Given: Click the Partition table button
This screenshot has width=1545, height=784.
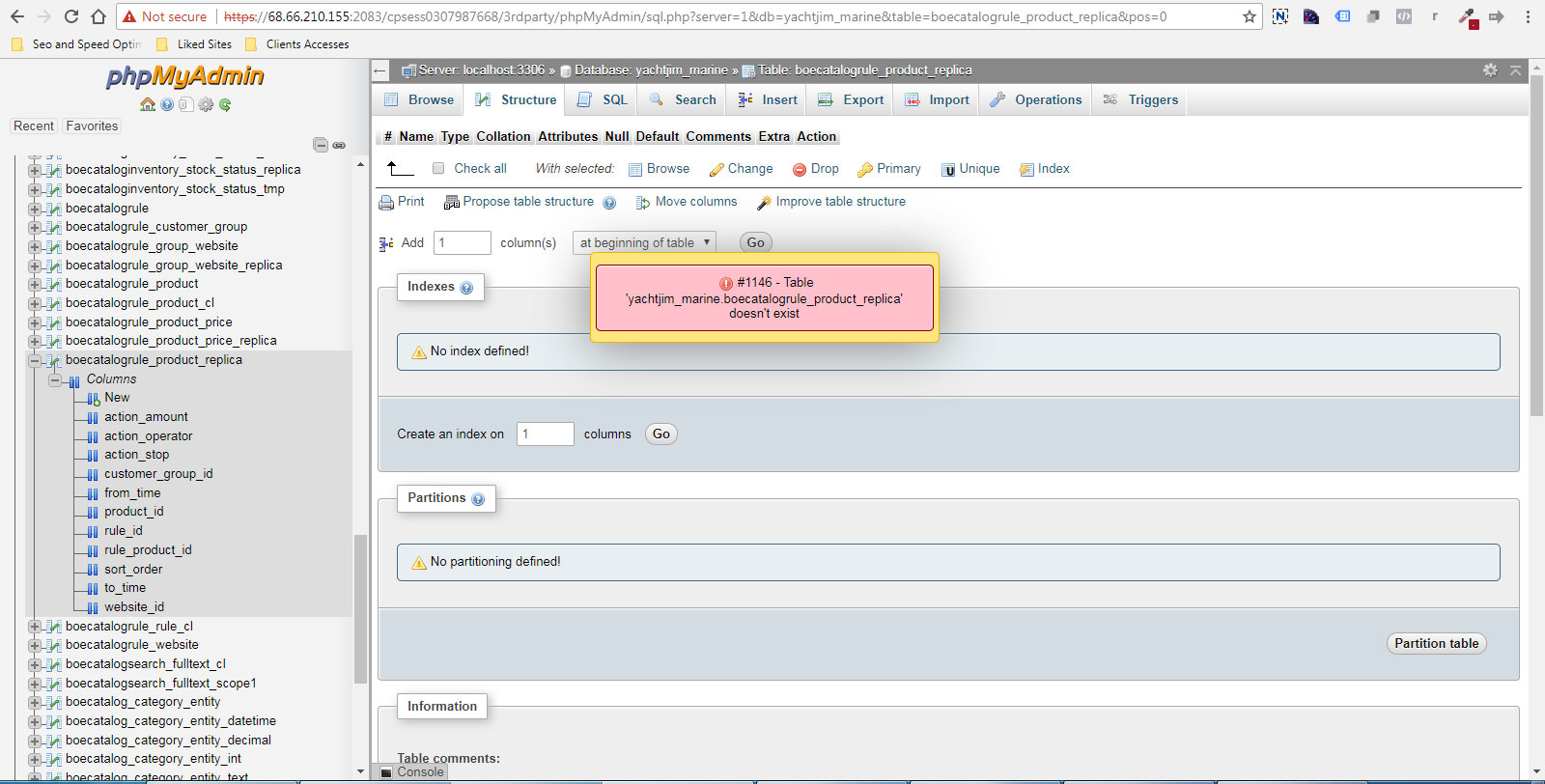Looking at the screenshot, I should pos(1436,644).
